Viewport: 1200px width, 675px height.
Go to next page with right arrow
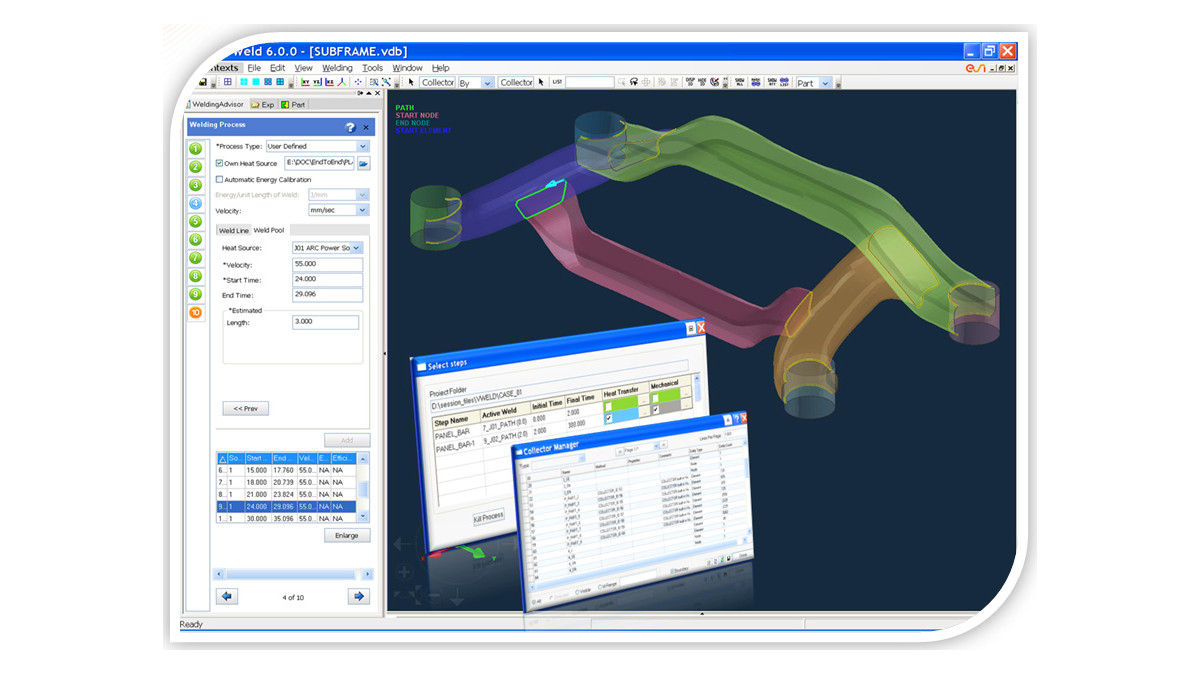[358, 596]
